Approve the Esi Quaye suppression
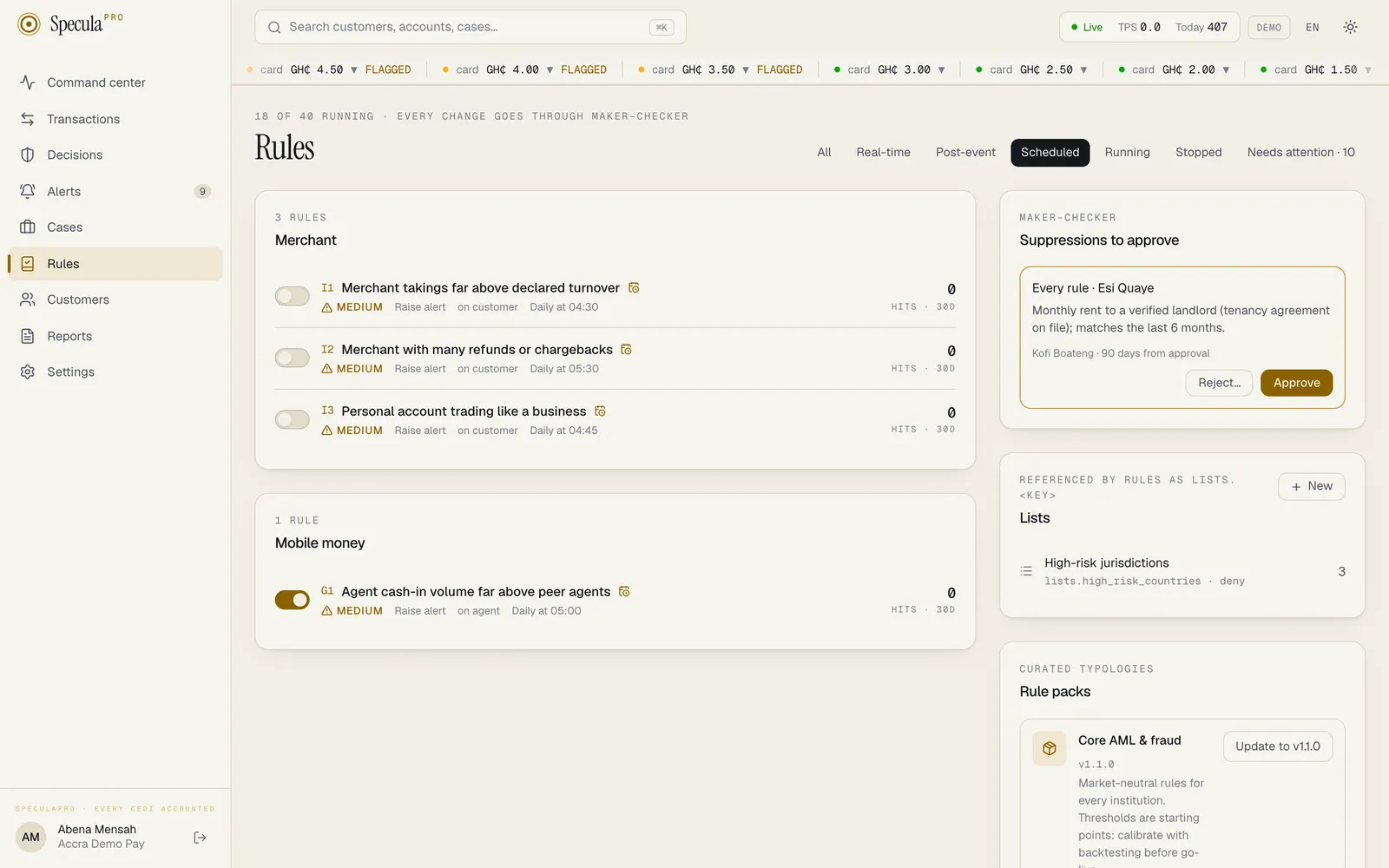The height and width of the screenshot is (868, 1389). point(1296,383)
